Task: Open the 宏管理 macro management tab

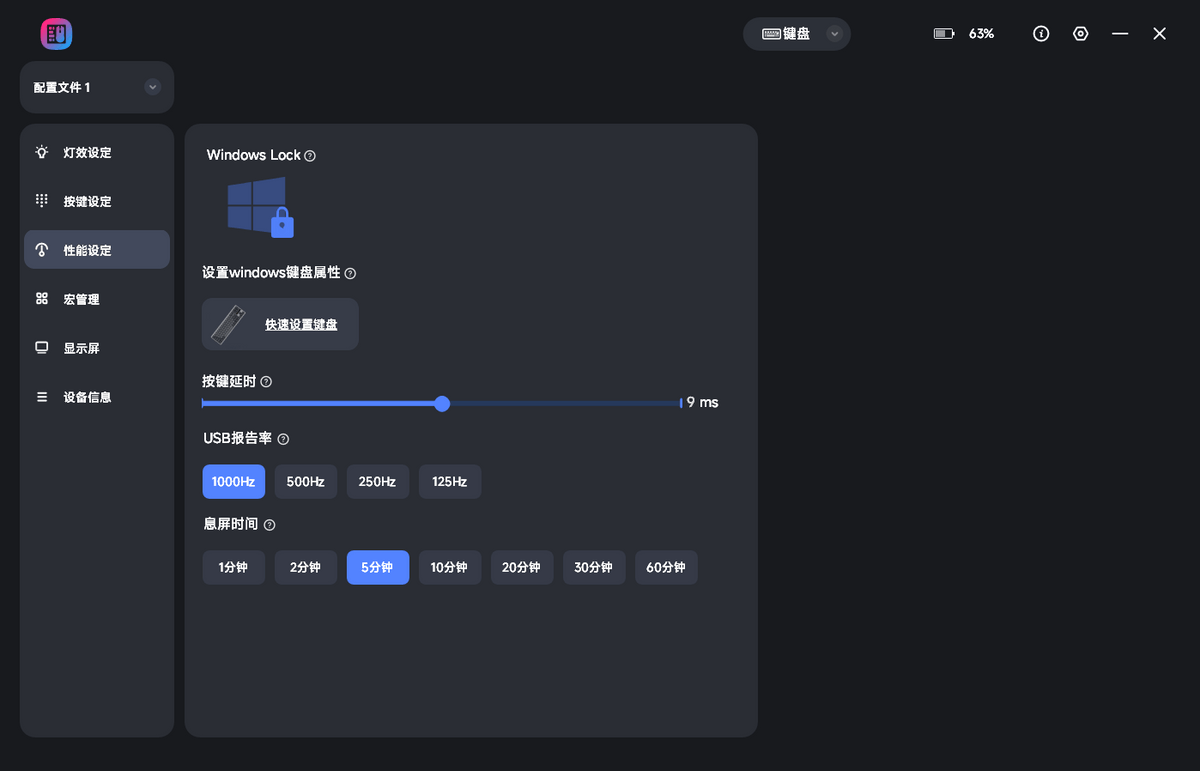Action: point(97,299)
